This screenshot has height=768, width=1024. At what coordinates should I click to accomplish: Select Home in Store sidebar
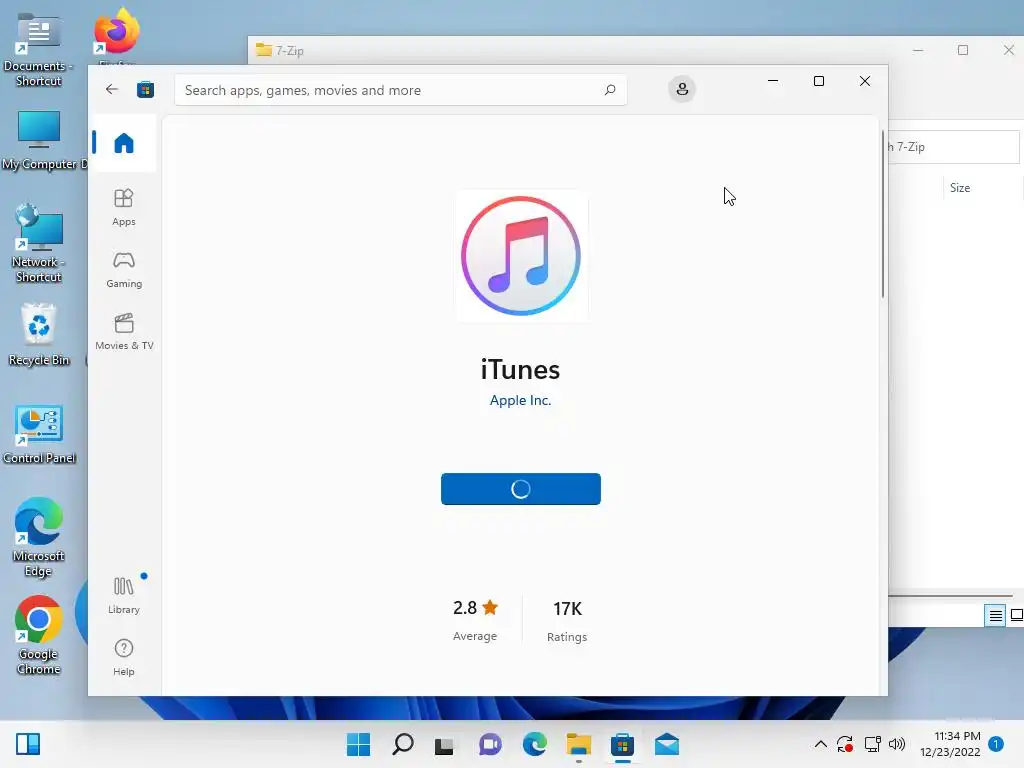tap(123, 142)
